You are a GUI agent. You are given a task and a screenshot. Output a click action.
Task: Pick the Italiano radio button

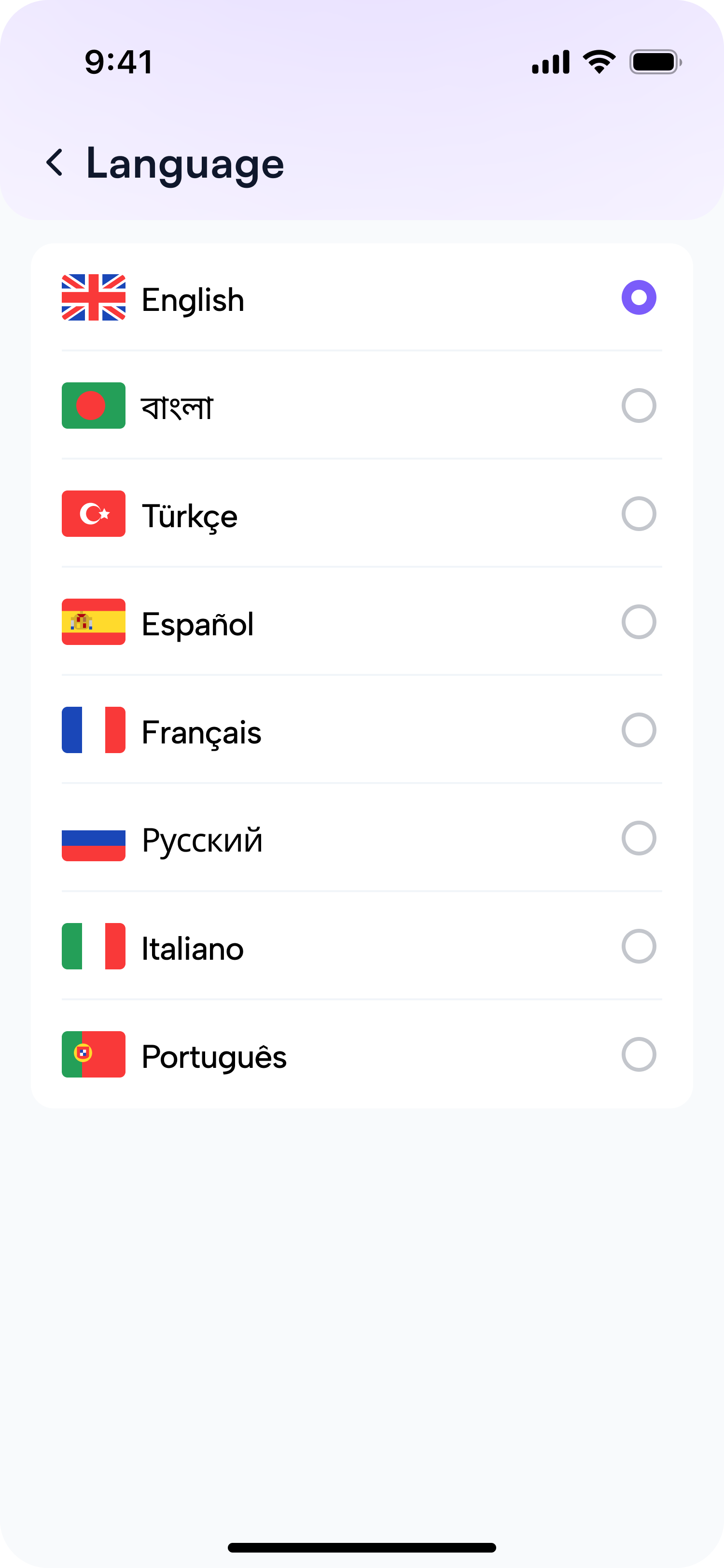pos(639,946)
